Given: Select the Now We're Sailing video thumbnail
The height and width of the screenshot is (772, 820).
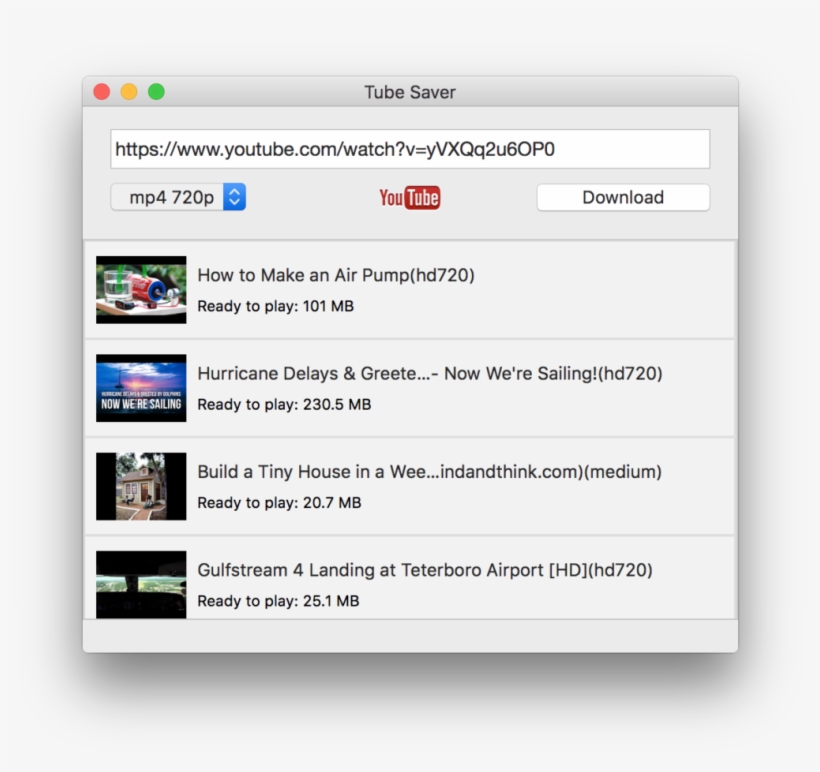Looking at the screenshot, I should (141, 388).
